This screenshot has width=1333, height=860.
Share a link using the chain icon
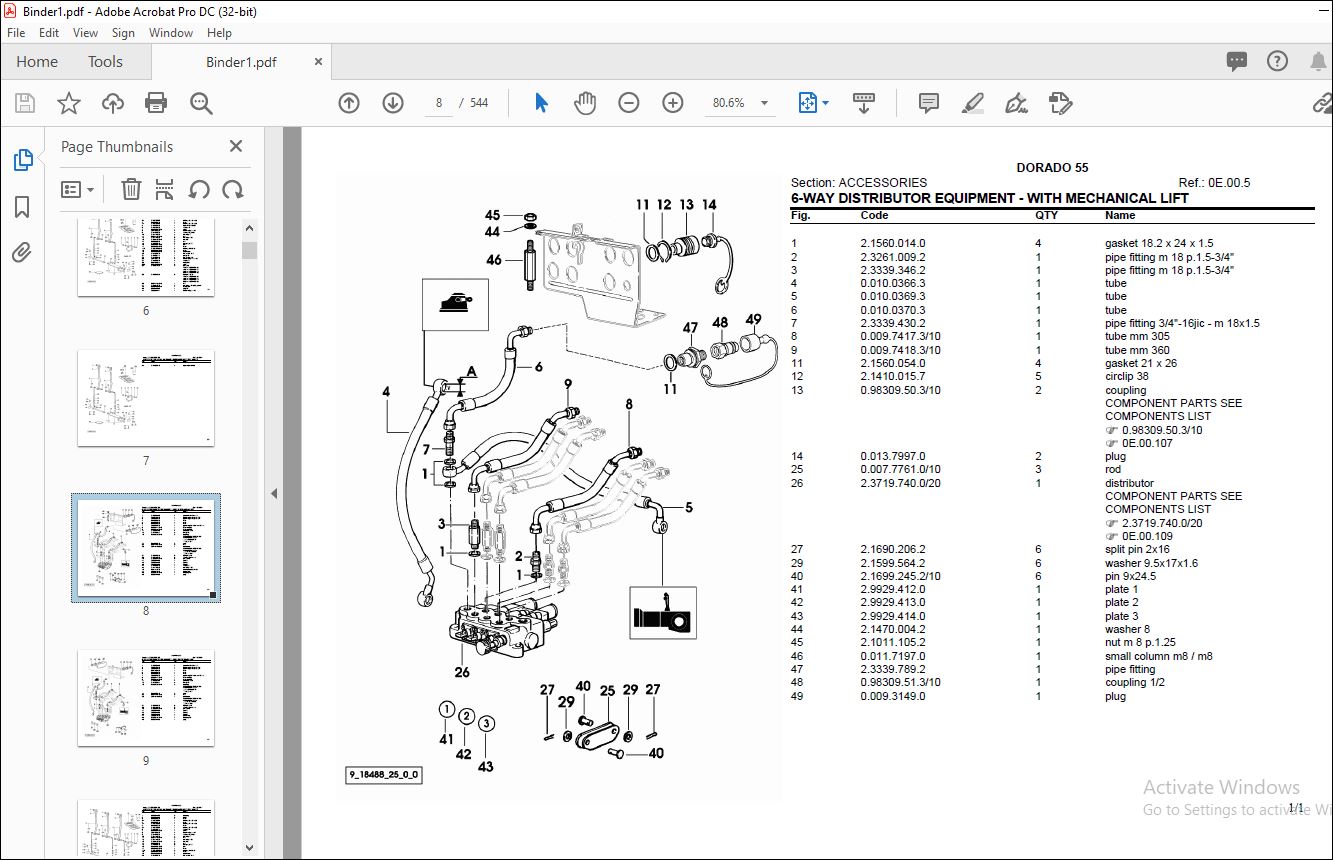click(x=1322, y=103)
